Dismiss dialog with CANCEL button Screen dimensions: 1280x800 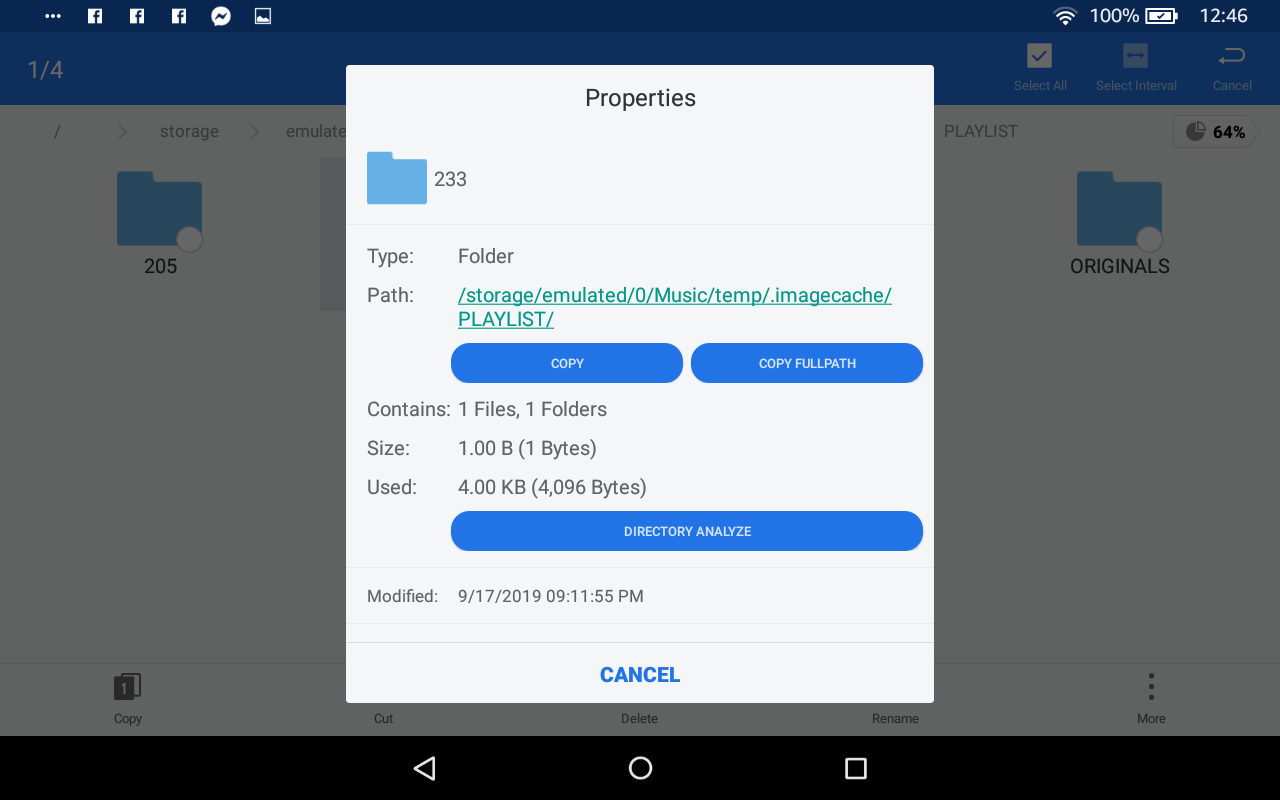pyautogui.click(x=640, y=675)
